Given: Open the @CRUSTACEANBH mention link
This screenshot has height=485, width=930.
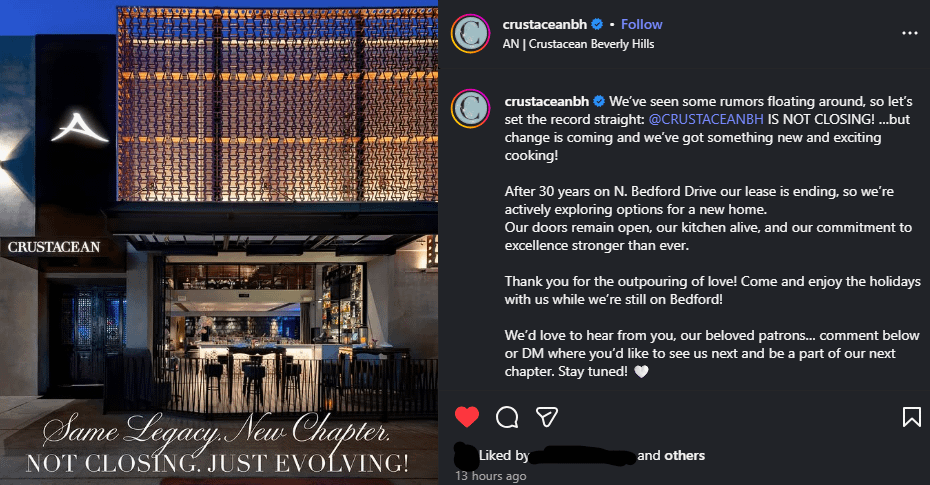Looking at the screenshot, I should pyautogui.click(x=706, y=119).
